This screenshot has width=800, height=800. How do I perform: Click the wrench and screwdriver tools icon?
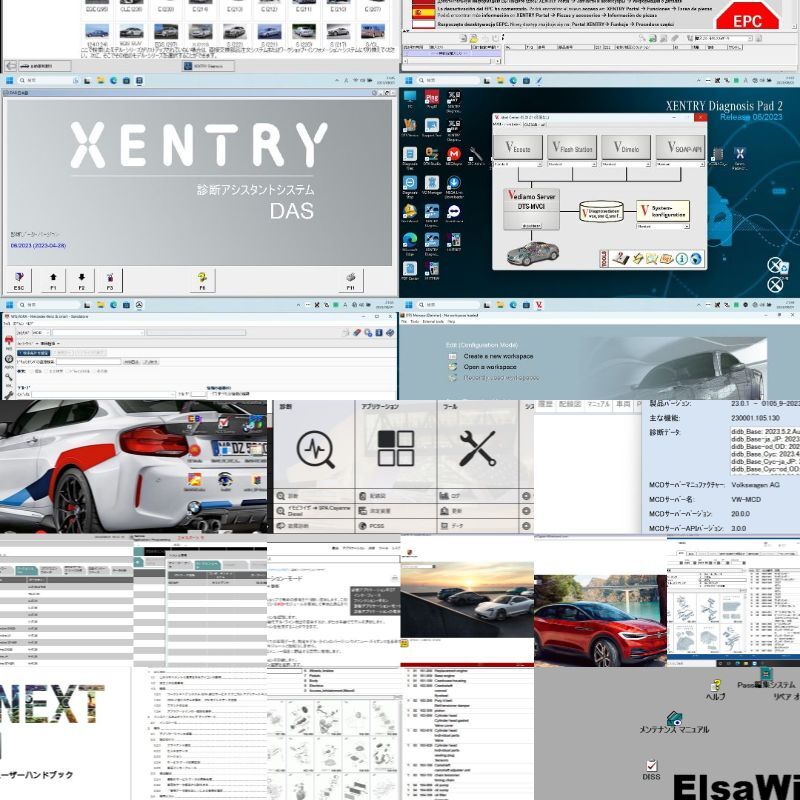(x=477, y=448)
